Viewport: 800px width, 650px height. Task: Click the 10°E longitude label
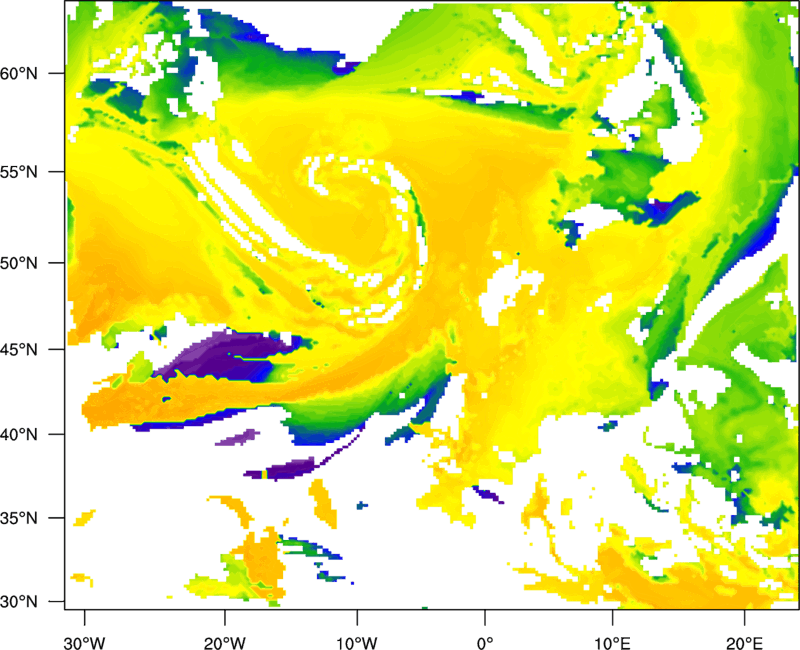(612, 643)
